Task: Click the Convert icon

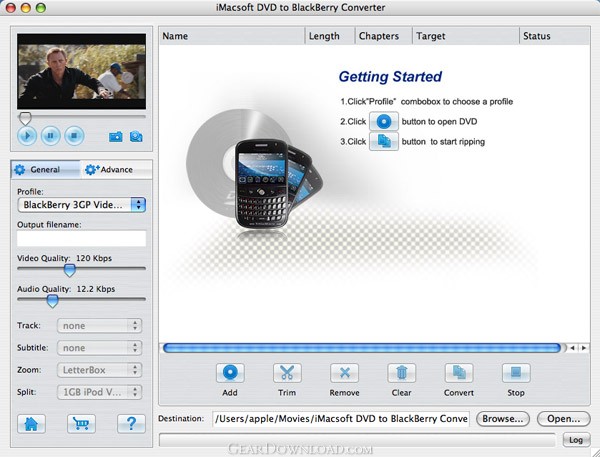Action: point(459,373)
